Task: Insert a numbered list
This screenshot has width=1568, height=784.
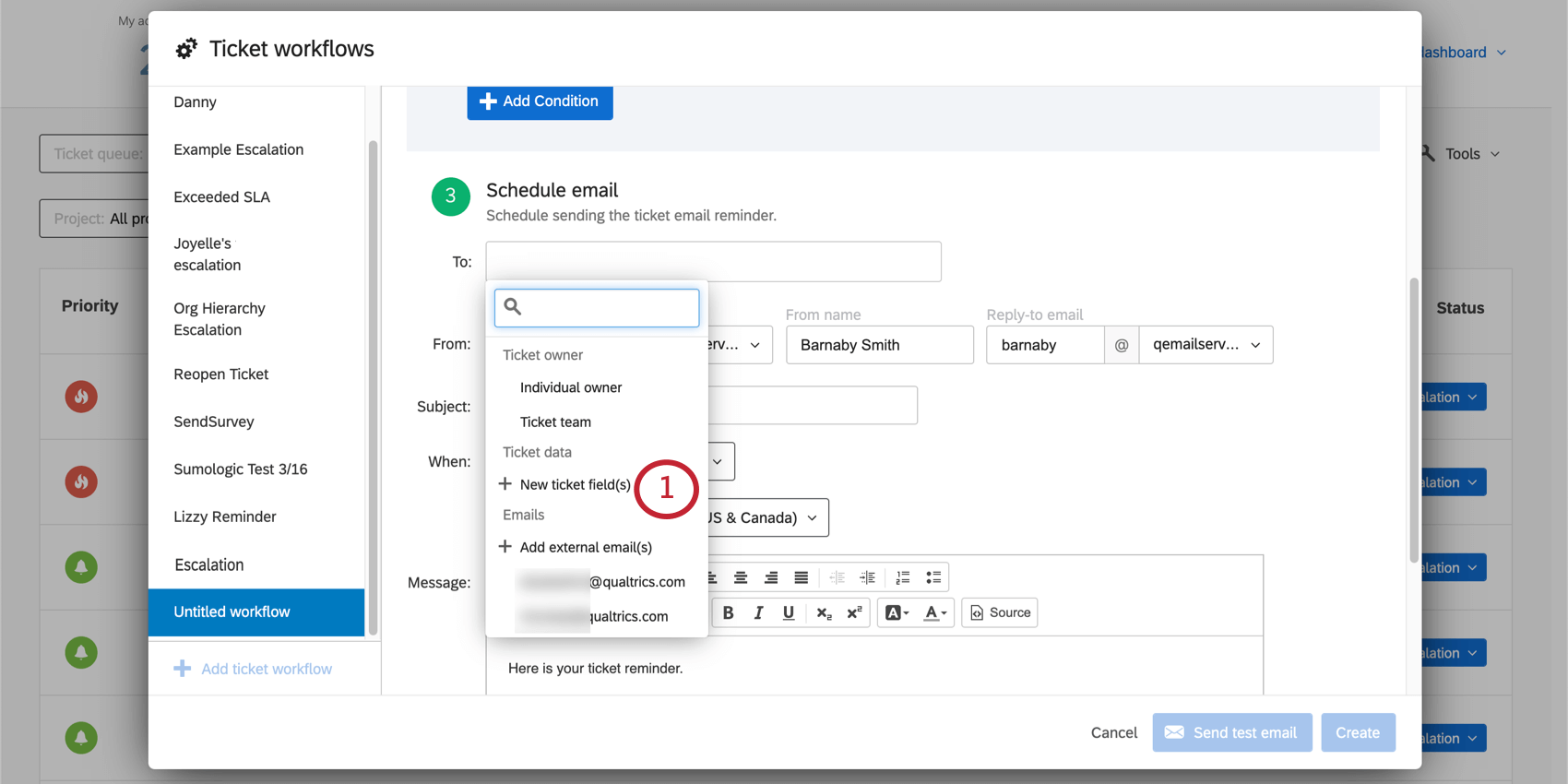Action: (x=903, y=577)
